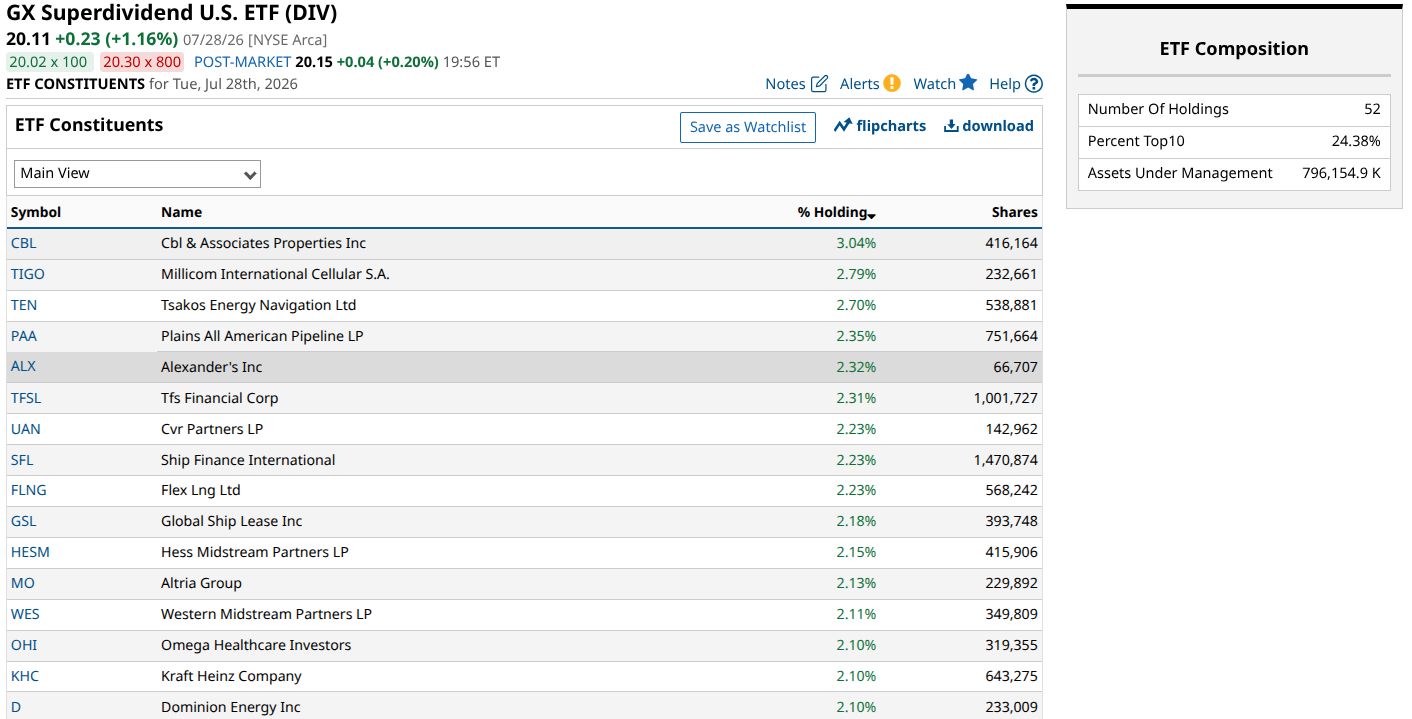Click the Notes text link

click(x=785, y=84)
